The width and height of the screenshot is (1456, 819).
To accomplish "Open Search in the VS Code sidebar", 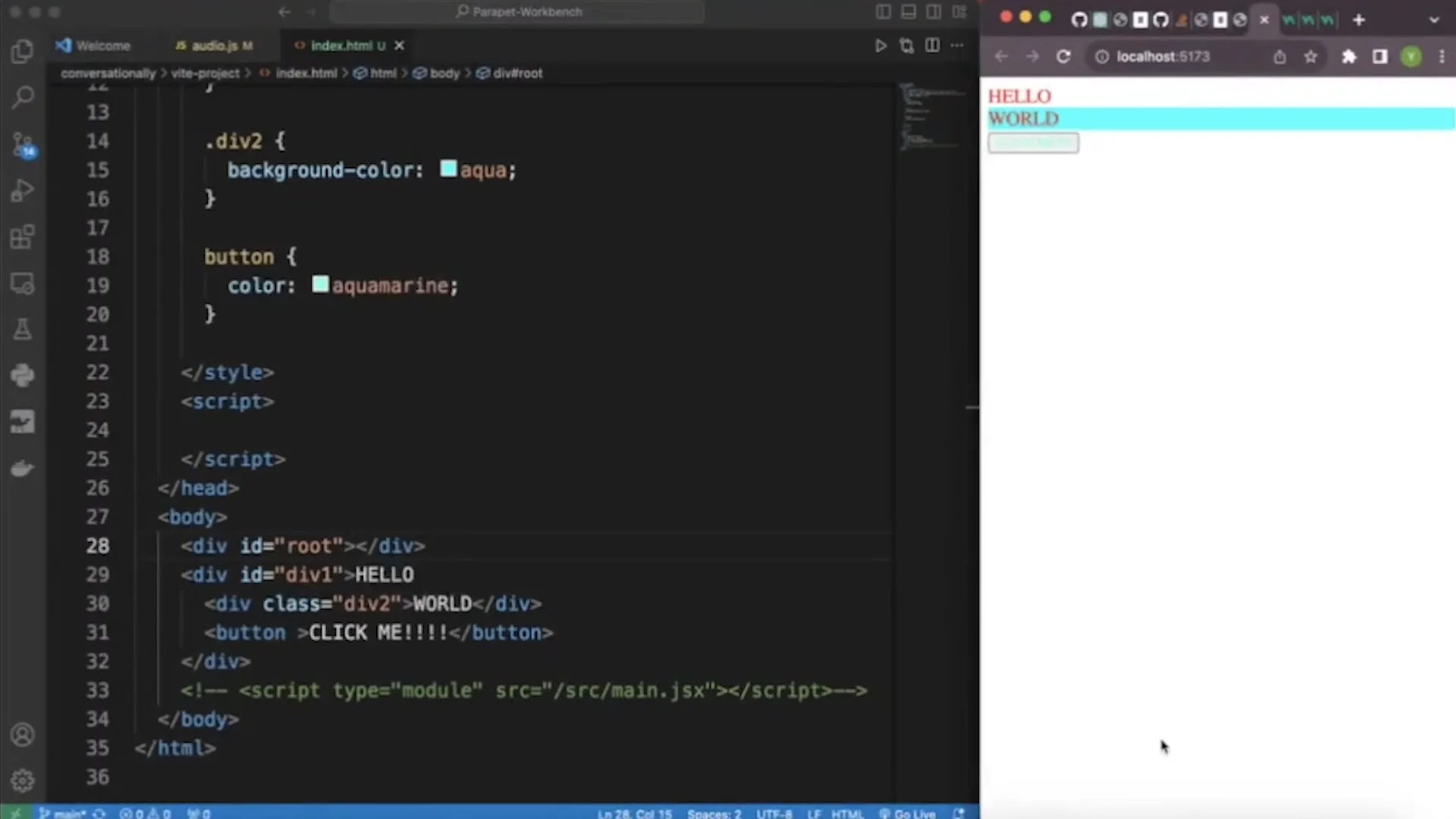I will click(x=22, y=97).
